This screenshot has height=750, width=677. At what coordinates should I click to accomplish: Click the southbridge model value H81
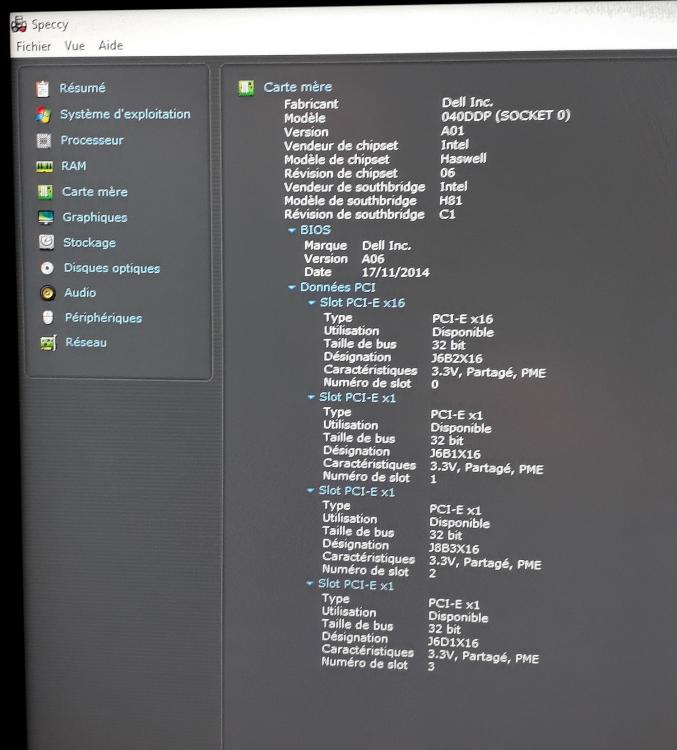pyautogui.click(x=451, y=200)
